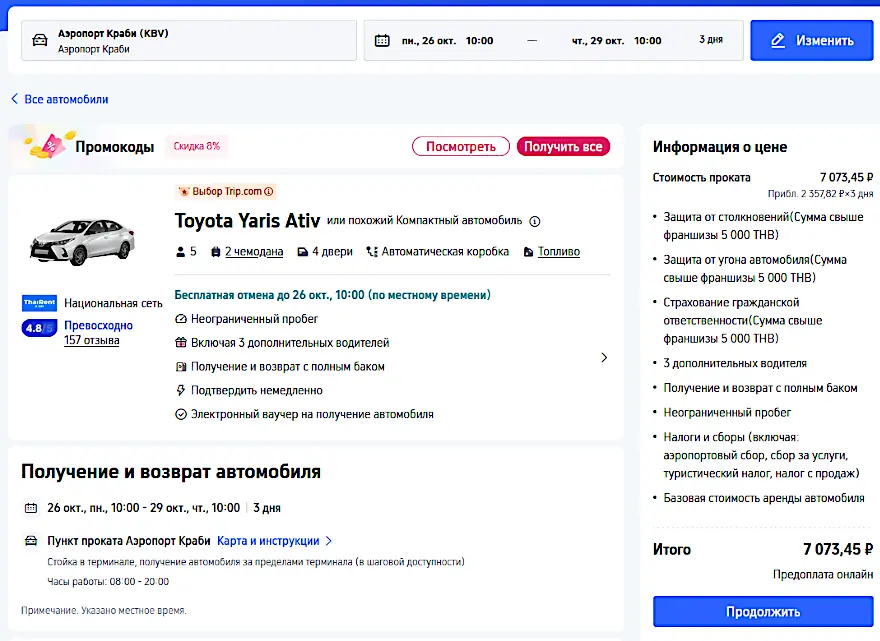Image resolution: width=880 pixels, height=641 pixels.
Task: Click the fuel pump icon for full tank
Action: click(181, 367)
